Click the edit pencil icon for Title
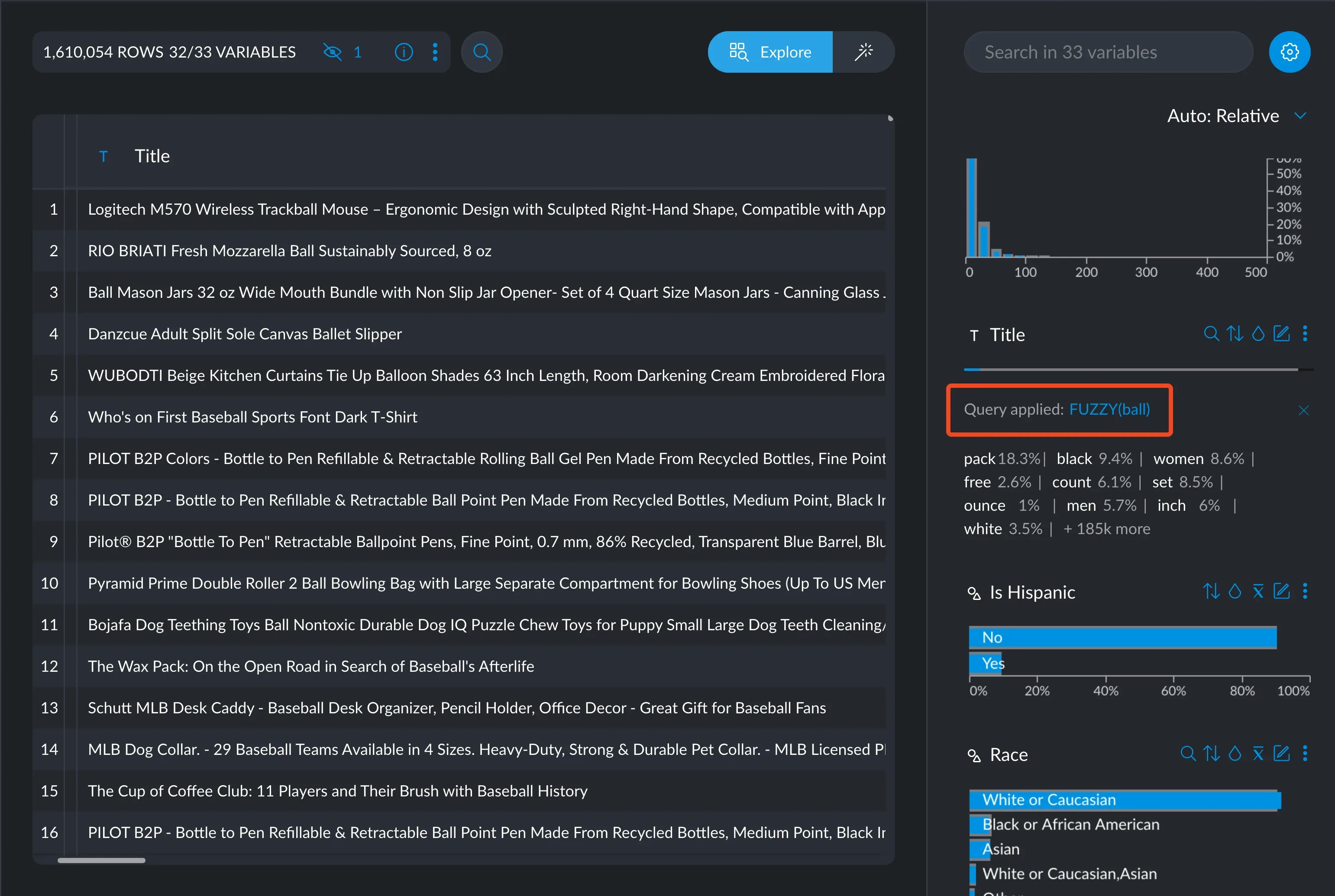The height and width of the screenshot is (896, 1335). coord(1281,334)
